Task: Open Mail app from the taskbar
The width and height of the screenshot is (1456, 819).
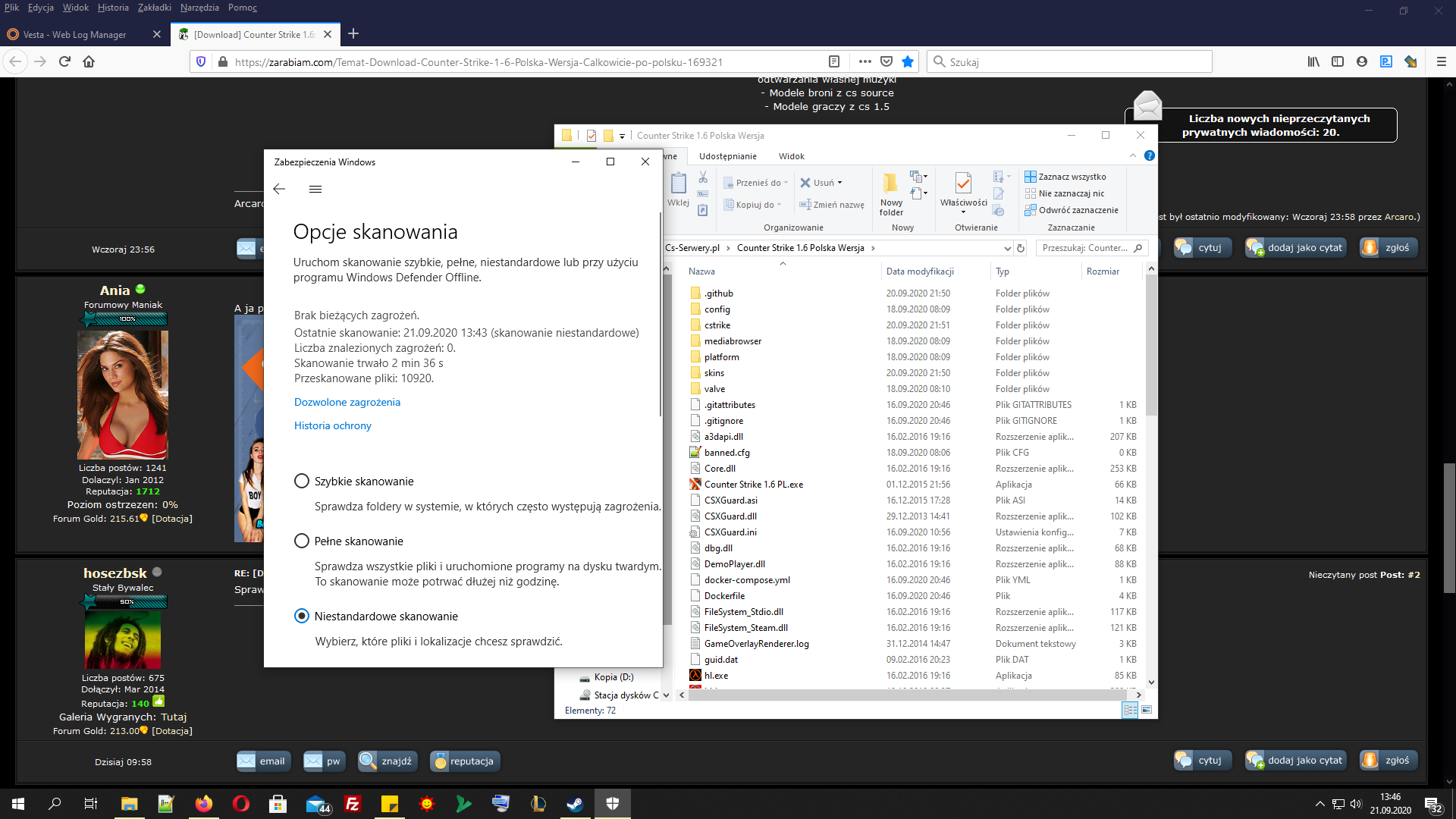Action: click(x=317, y=804)
